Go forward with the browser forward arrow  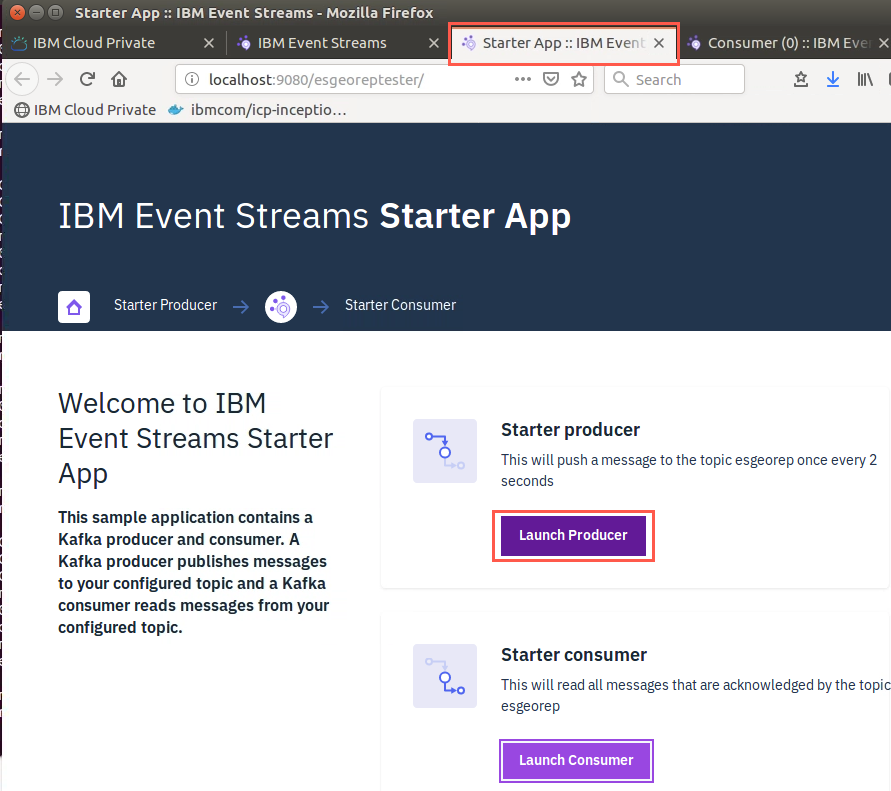click(x=55, y=79)
